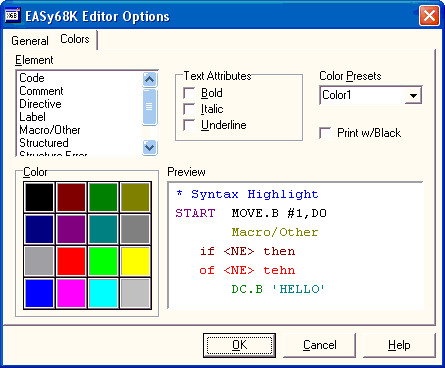The image size is (445, 368).
Task: Choose the purple color swatch
Action: pos(71,229)
